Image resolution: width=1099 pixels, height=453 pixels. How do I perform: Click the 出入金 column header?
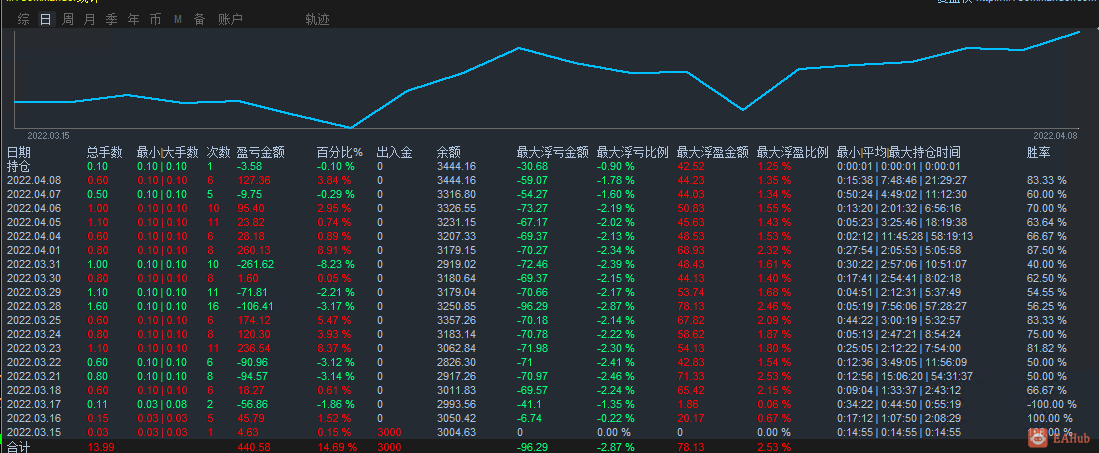tap(394, 152)
